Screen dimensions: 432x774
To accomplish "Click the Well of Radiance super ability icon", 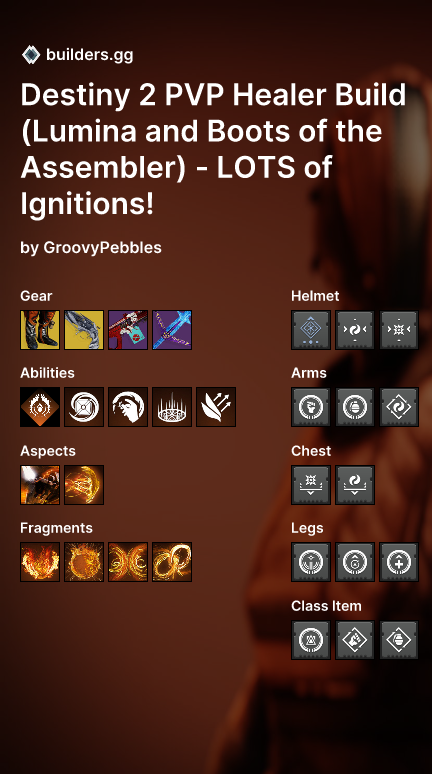I will (x=40, y=407).
